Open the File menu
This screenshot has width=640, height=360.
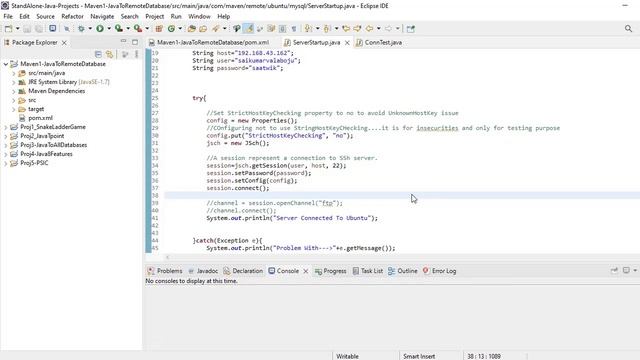[8, 16]
